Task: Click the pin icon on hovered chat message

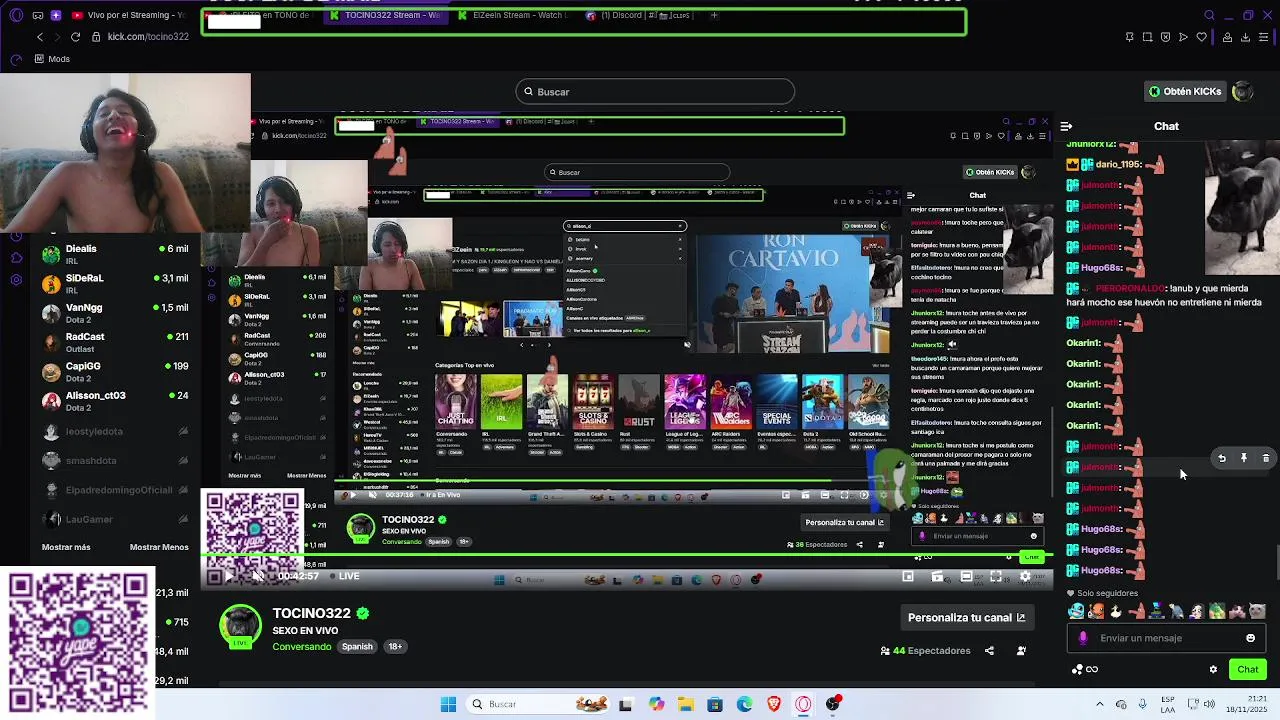Action: click(1243, 458)
